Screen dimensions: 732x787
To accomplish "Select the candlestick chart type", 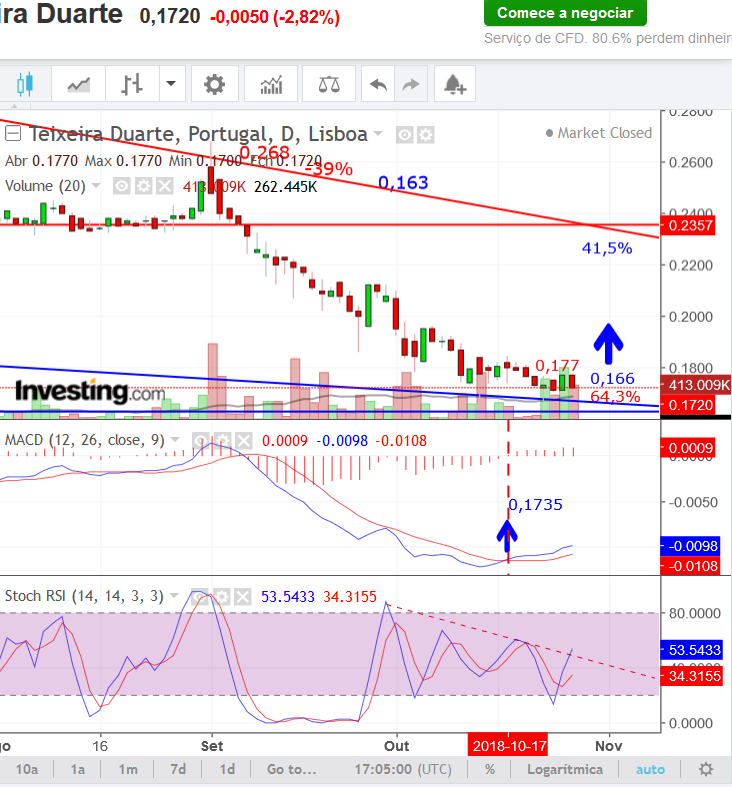I will click(x=25, y=84).
